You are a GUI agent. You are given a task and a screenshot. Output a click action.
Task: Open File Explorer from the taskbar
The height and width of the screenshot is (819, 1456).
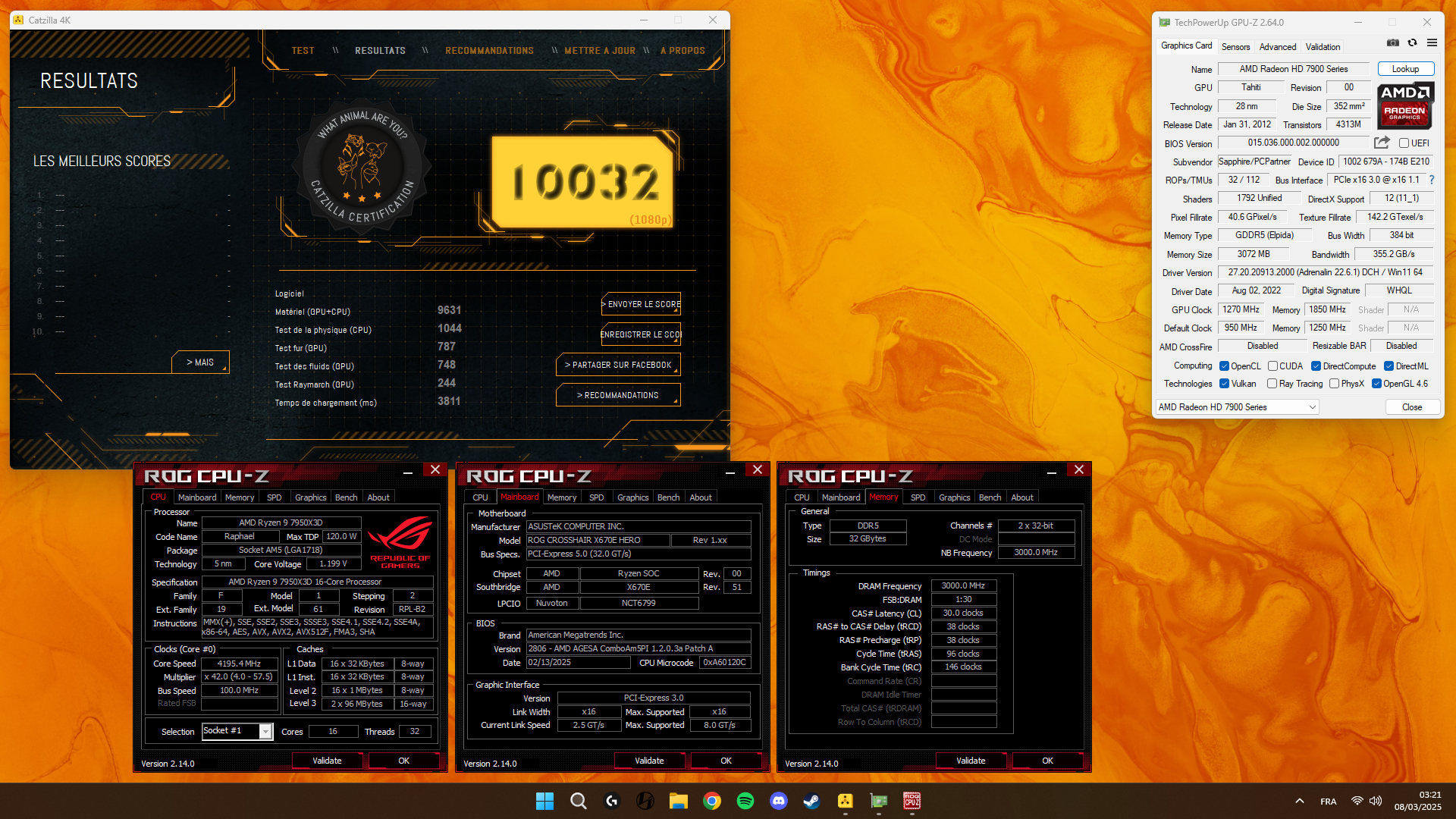point(679,801)
